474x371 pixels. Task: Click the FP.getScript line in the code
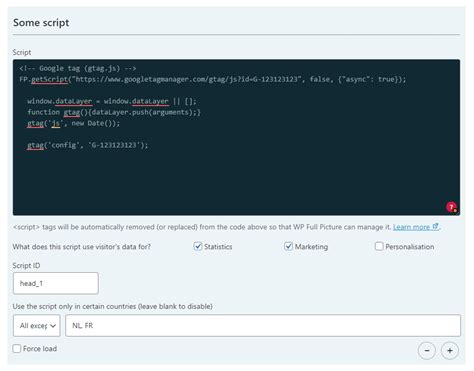[213, 79]
